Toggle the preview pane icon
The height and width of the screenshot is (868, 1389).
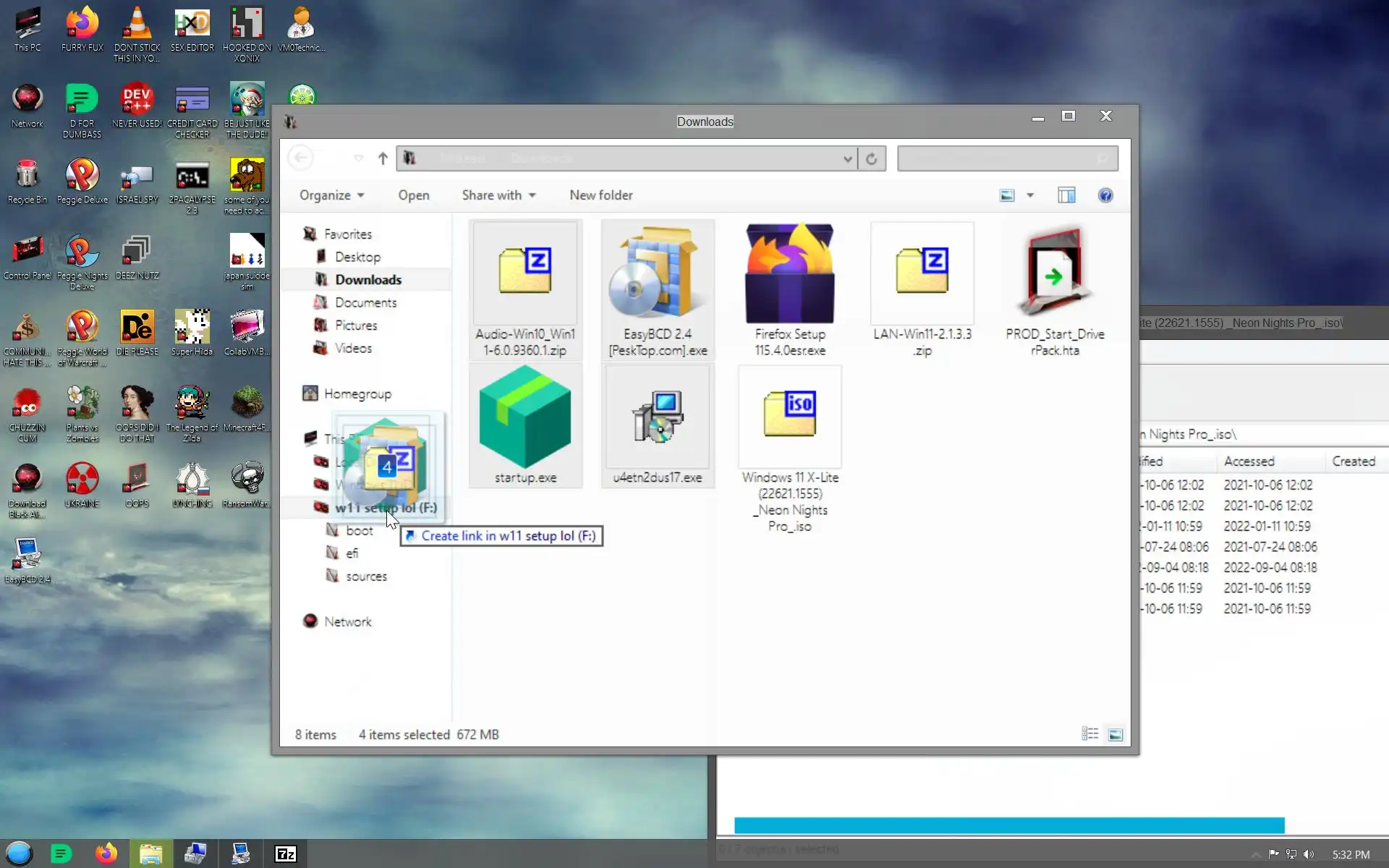(1066, 195)
